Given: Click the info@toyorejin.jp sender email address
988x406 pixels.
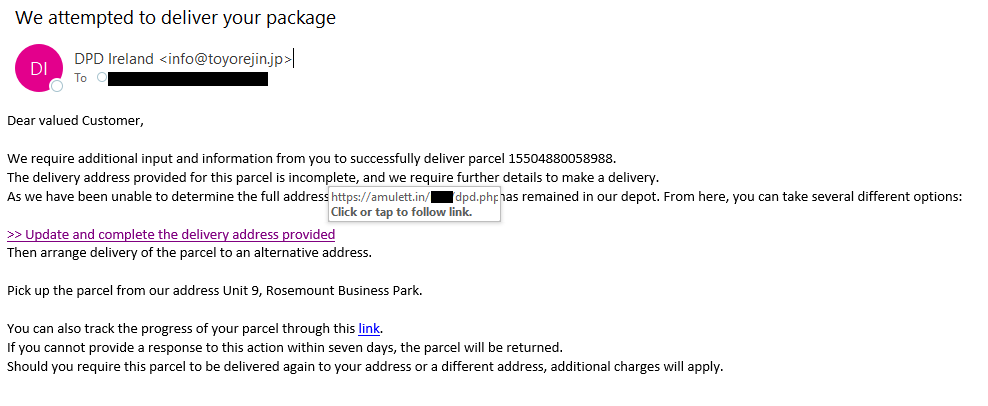Looking at the screenshot, I should point(226,59).
